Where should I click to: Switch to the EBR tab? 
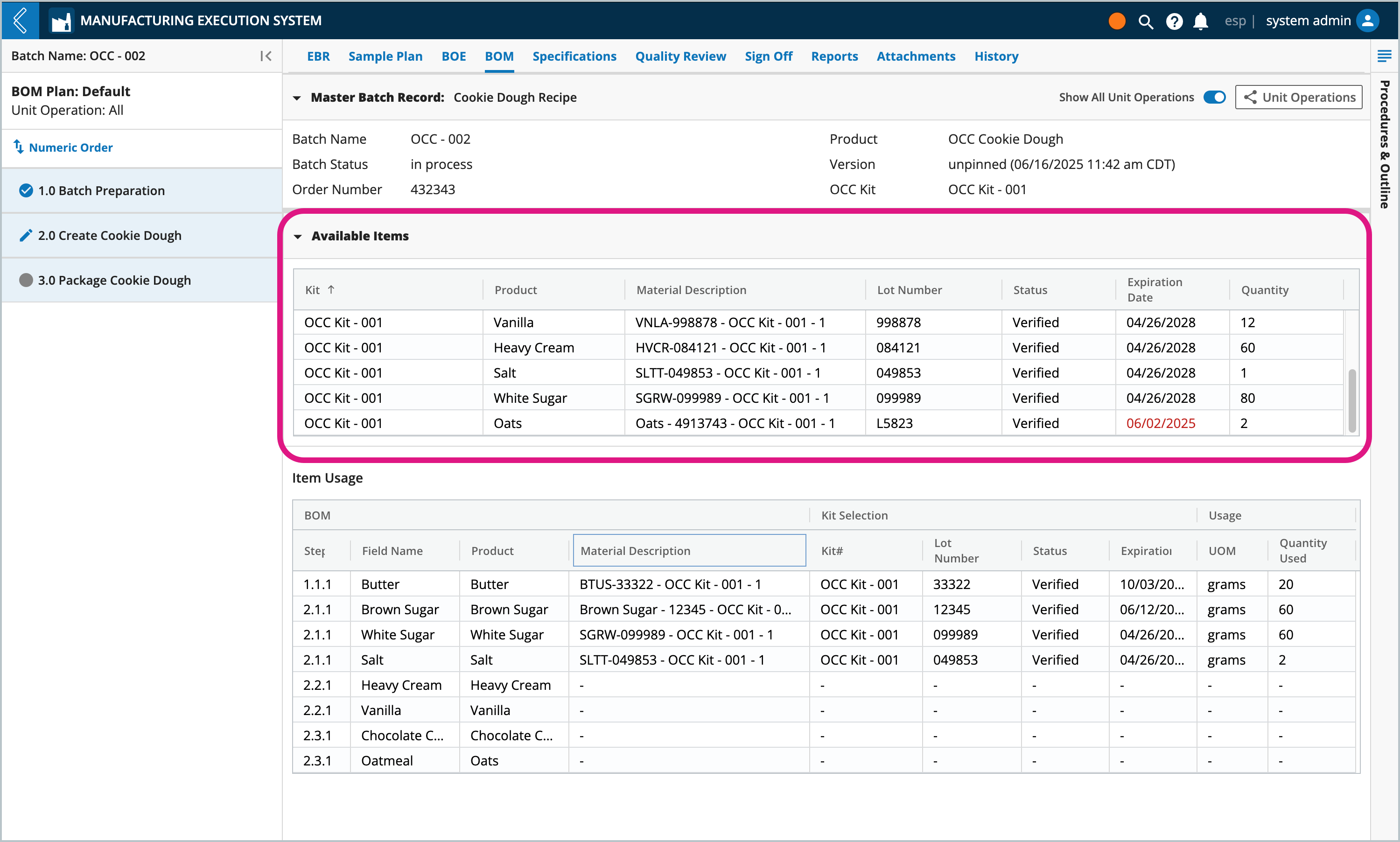click(x=318, y=56)
